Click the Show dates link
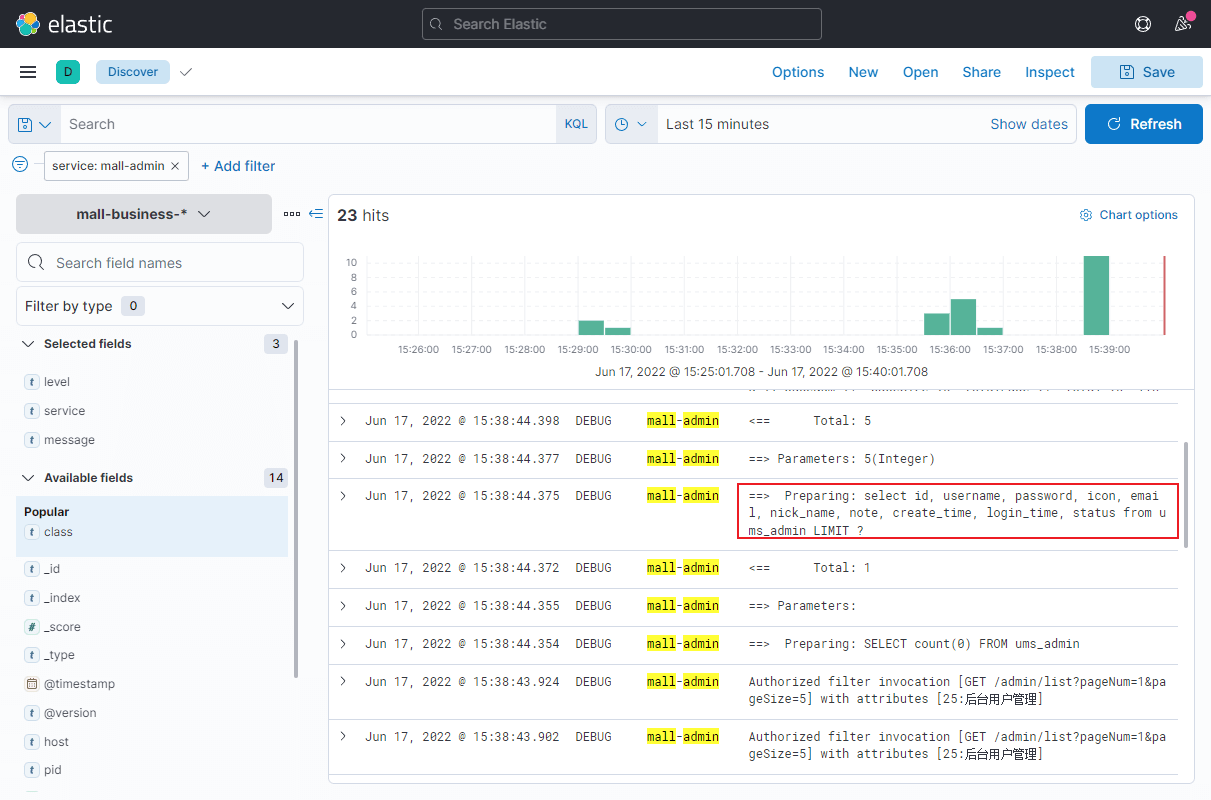This screenshot has height=800, width=1211. click(1029, 124)
